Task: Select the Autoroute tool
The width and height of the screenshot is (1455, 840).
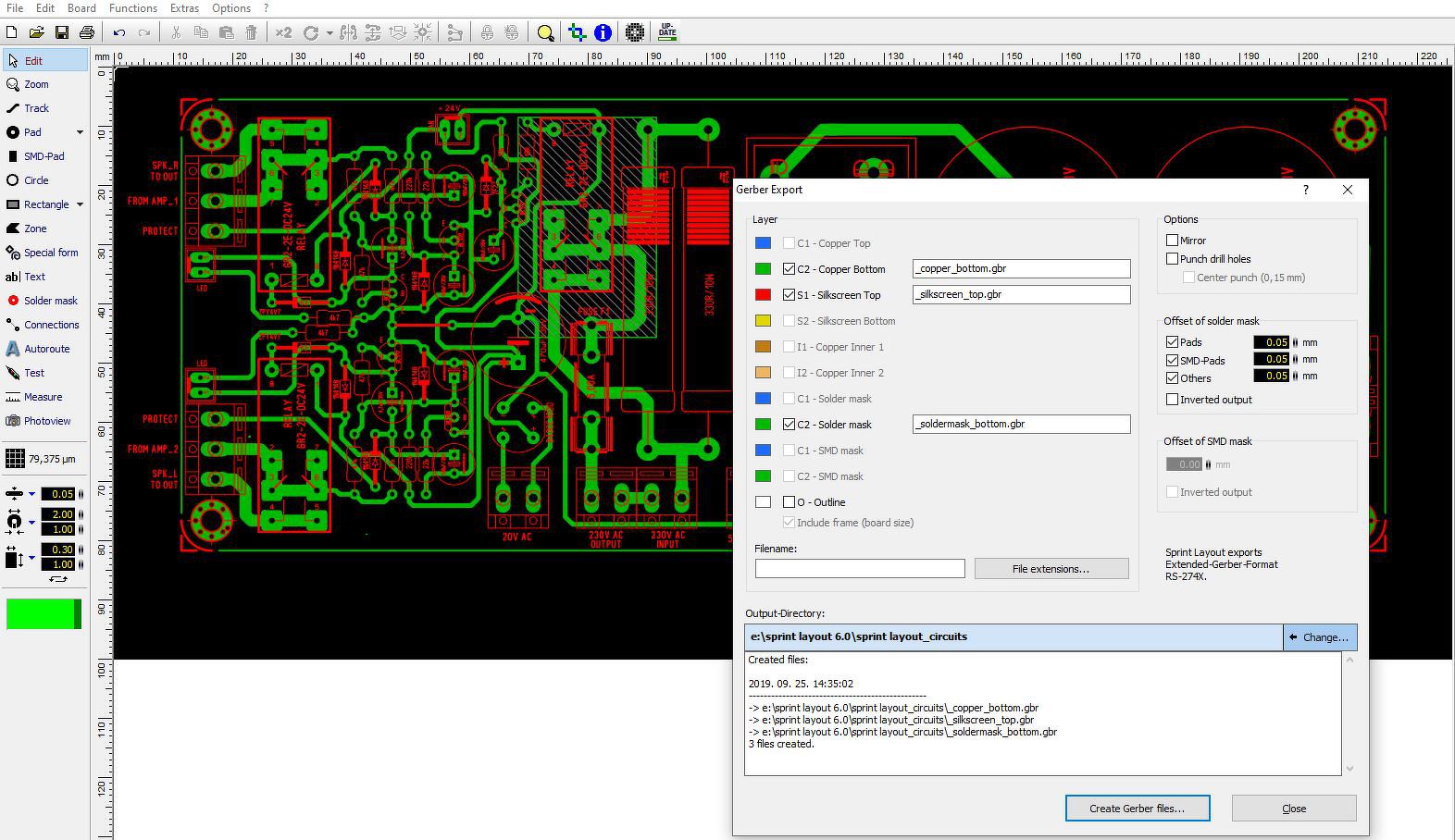Action: coord(44,349)
